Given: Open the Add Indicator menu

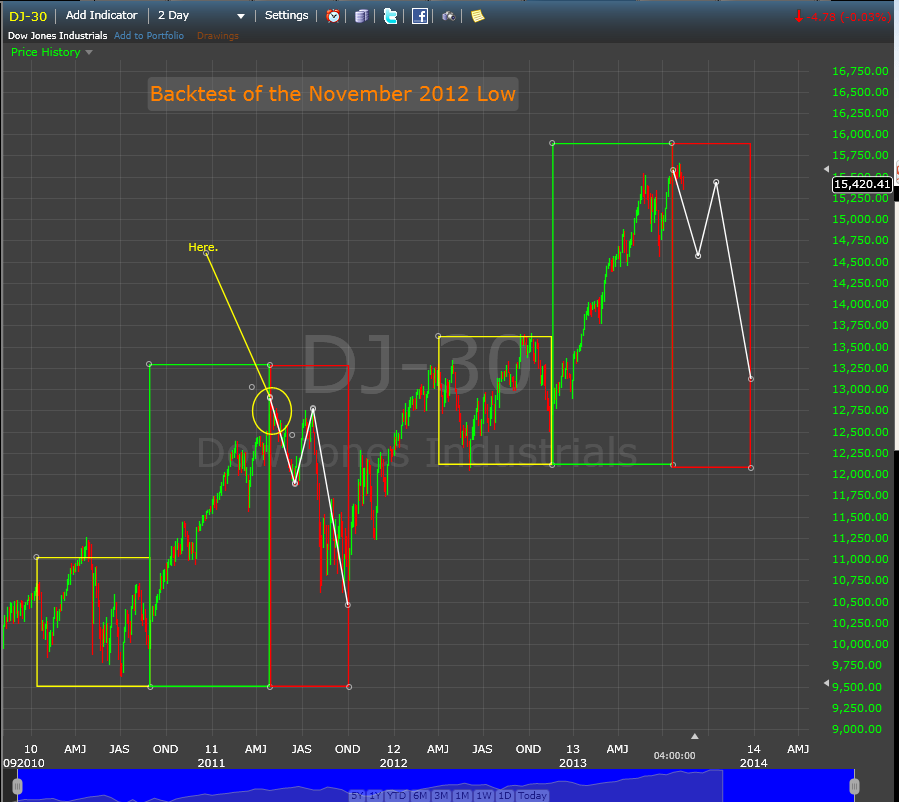Looking at the screenshot, I should [x=101, y=15].
